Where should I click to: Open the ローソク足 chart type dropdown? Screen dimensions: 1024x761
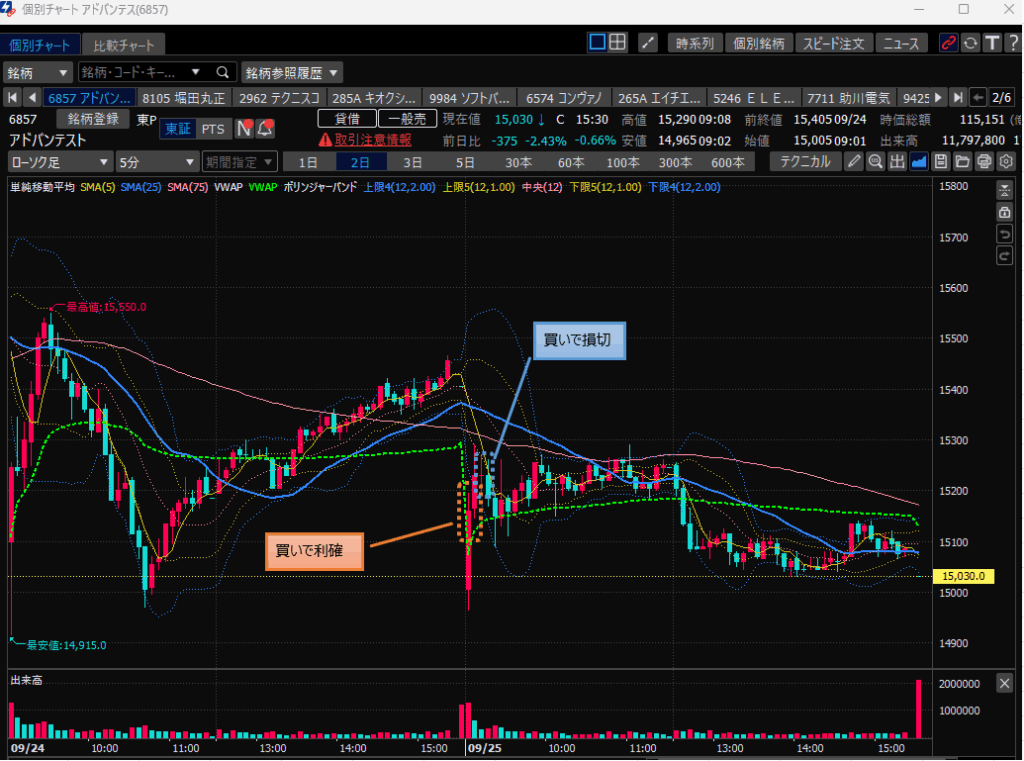(x=60, y=162)
